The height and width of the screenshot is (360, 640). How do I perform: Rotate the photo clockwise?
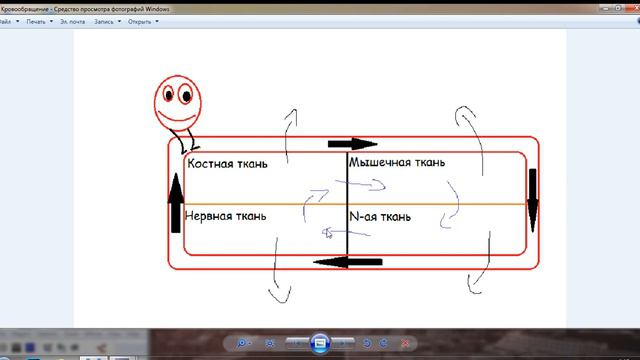coord(383,343)
